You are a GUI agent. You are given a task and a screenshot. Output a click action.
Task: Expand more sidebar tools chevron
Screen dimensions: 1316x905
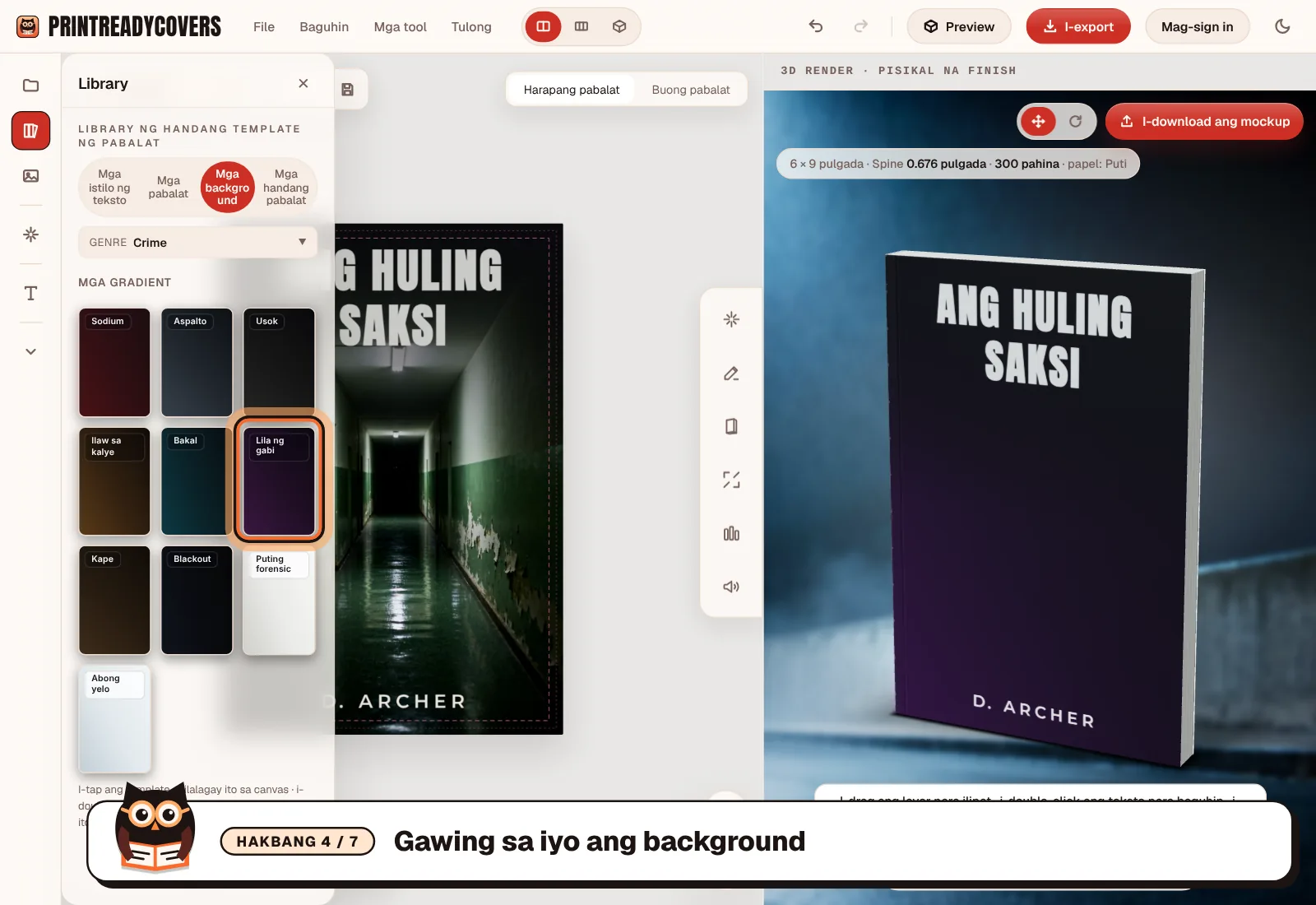(x=30, y=351)
